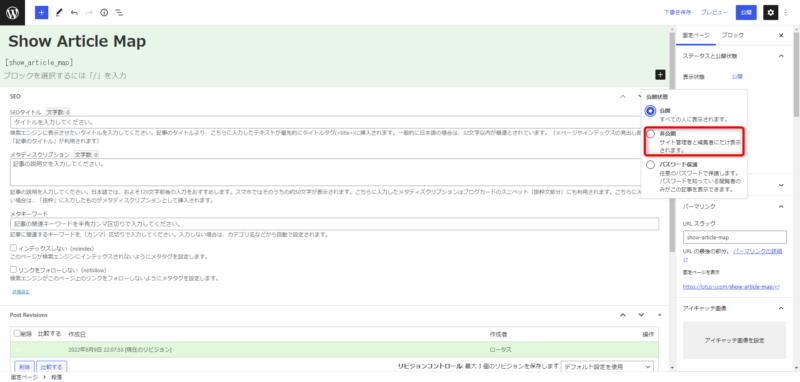Save draft with 下書き保存
800x382 pixels.
pyautogui.click(x=678, y=12)
